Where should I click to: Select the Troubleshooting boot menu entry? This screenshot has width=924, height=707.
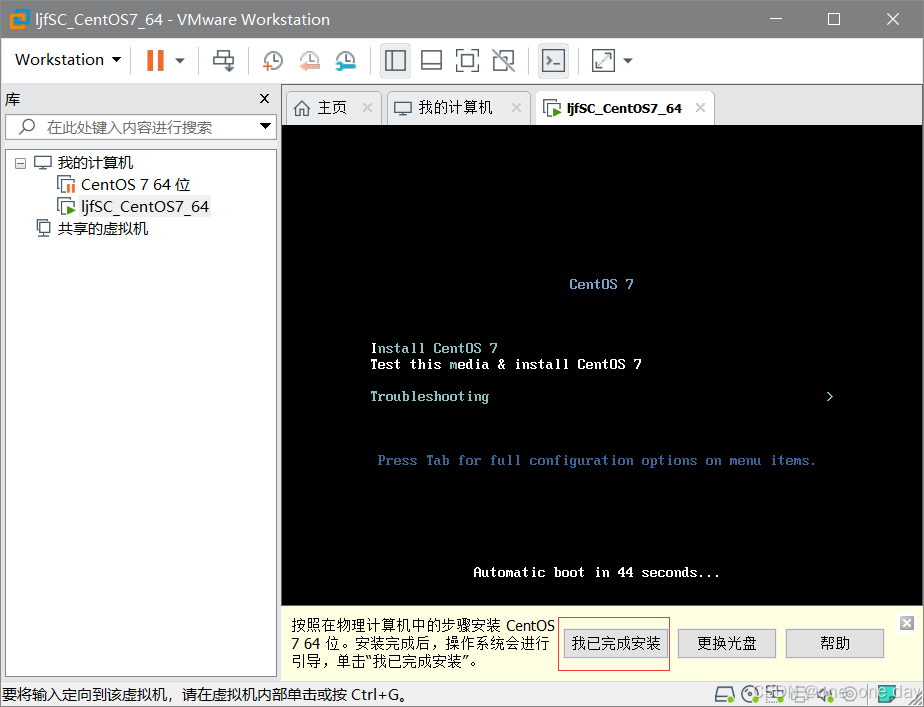coord(430,397)
